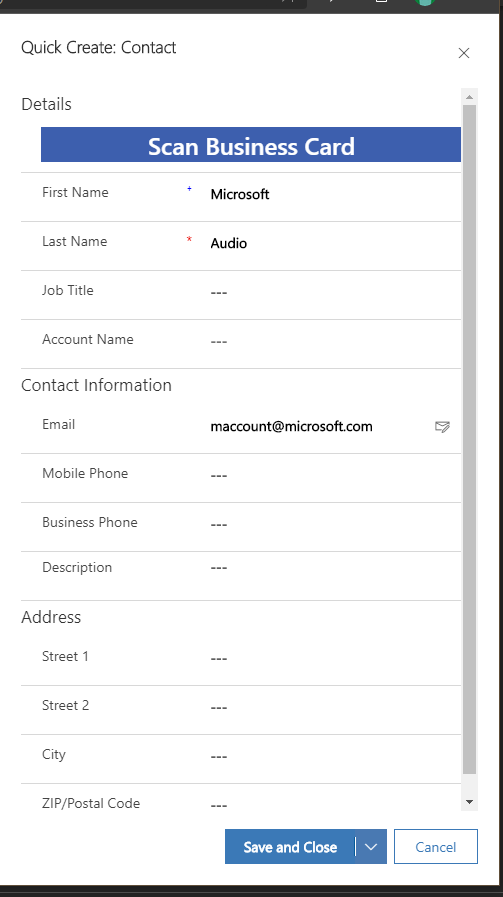Click the Email field with maccount@microsoft.com

pyautogui.click(x=318, y=427)
